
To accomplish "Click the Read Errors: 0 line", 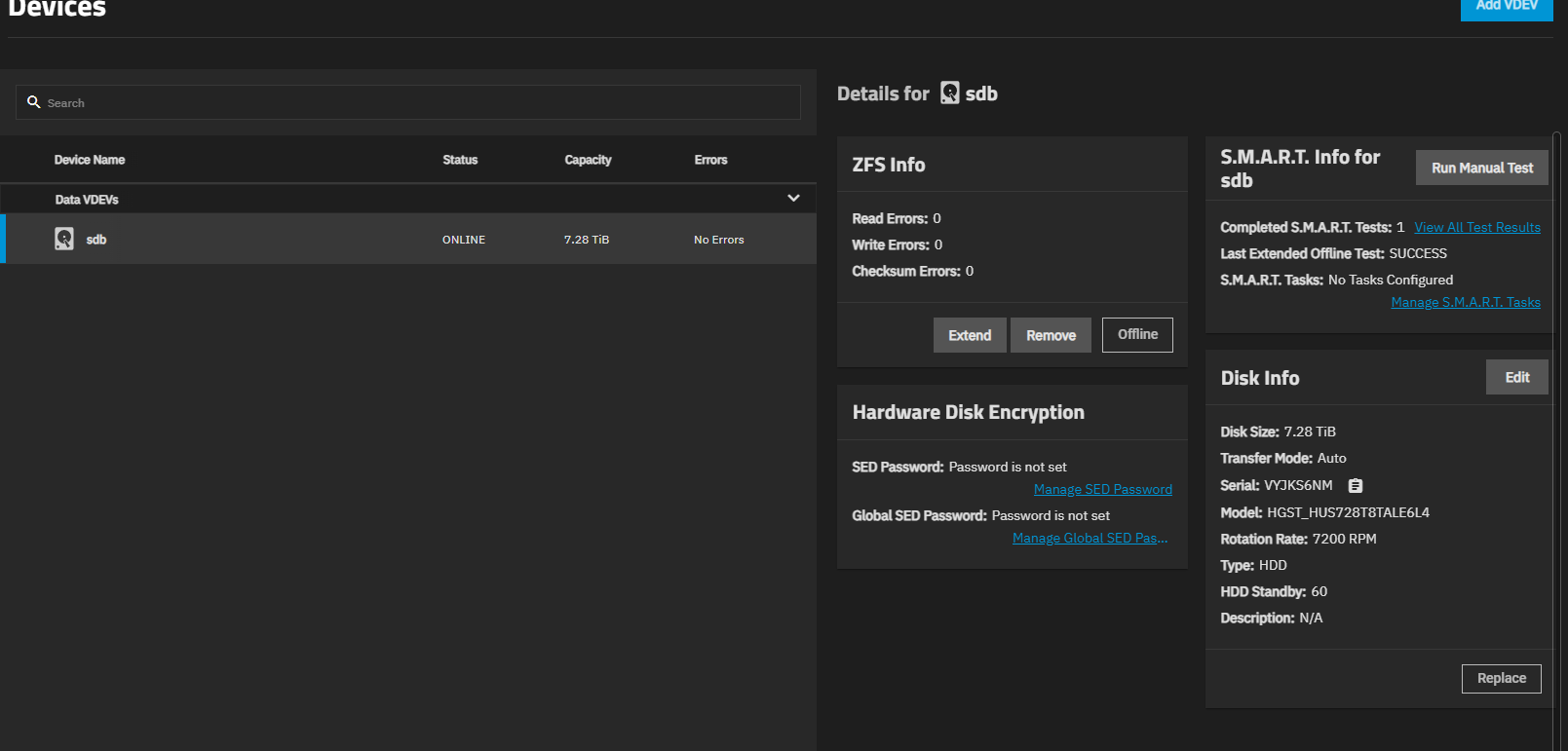I will tap(897, 218).
